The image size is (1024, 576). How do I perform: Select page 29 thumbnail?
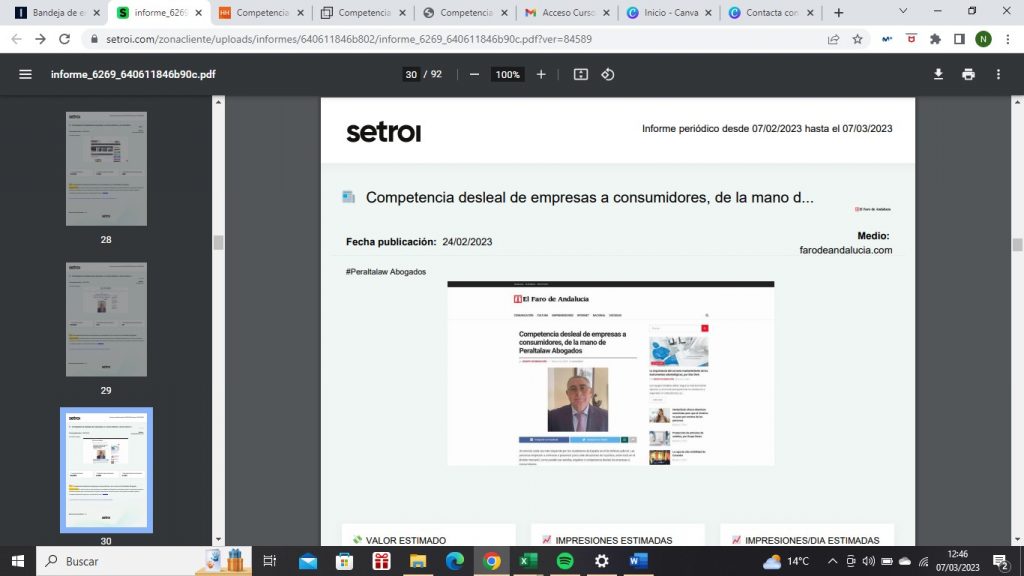tap(106, 319)
